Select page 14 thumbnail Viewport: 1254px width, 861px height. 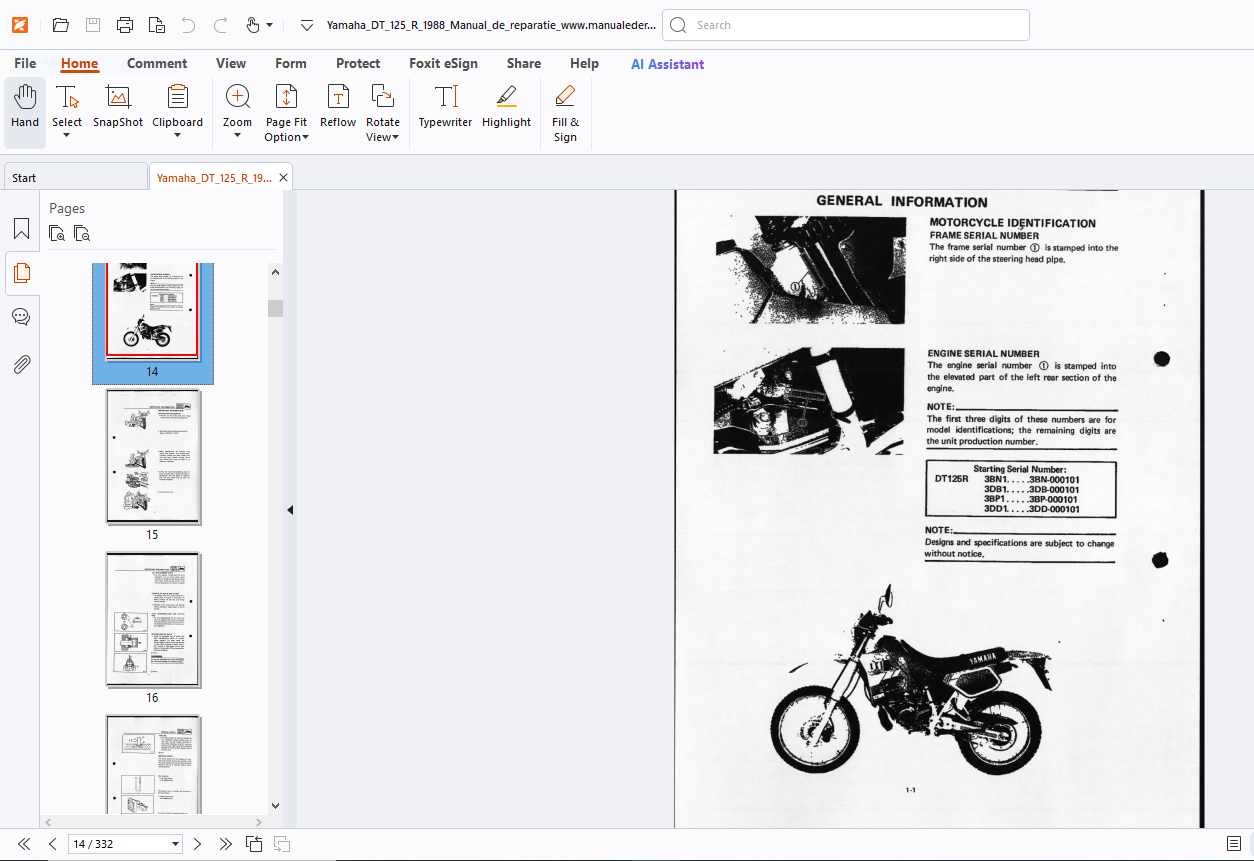(152, 322)
